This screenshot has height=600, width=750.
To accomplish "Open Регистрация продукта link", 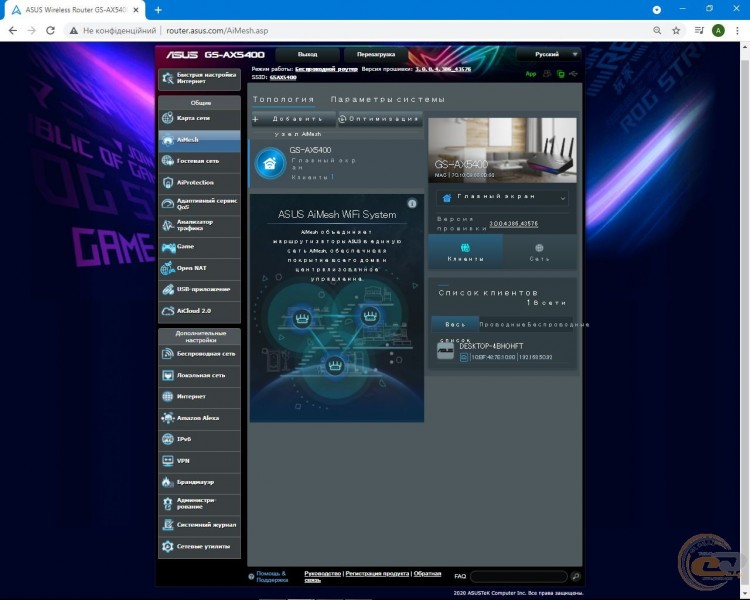I will pyautogui.click(x=377, y=573).
